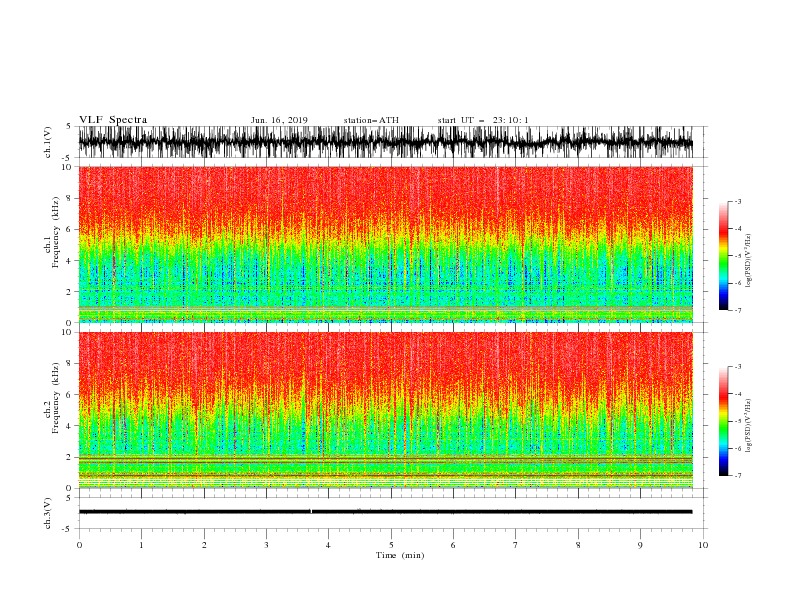Select the "start UT = 23:10:1" text

483,120
